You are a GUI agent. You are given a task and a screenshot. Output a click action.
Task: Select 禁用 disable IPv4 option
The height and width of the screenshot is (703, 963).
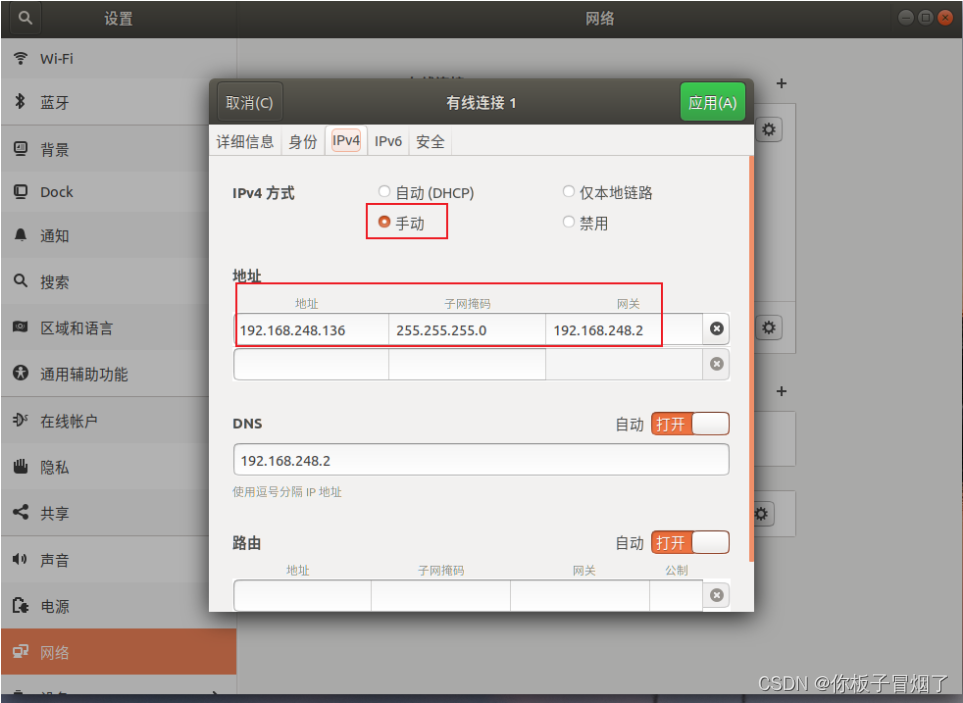585,223
